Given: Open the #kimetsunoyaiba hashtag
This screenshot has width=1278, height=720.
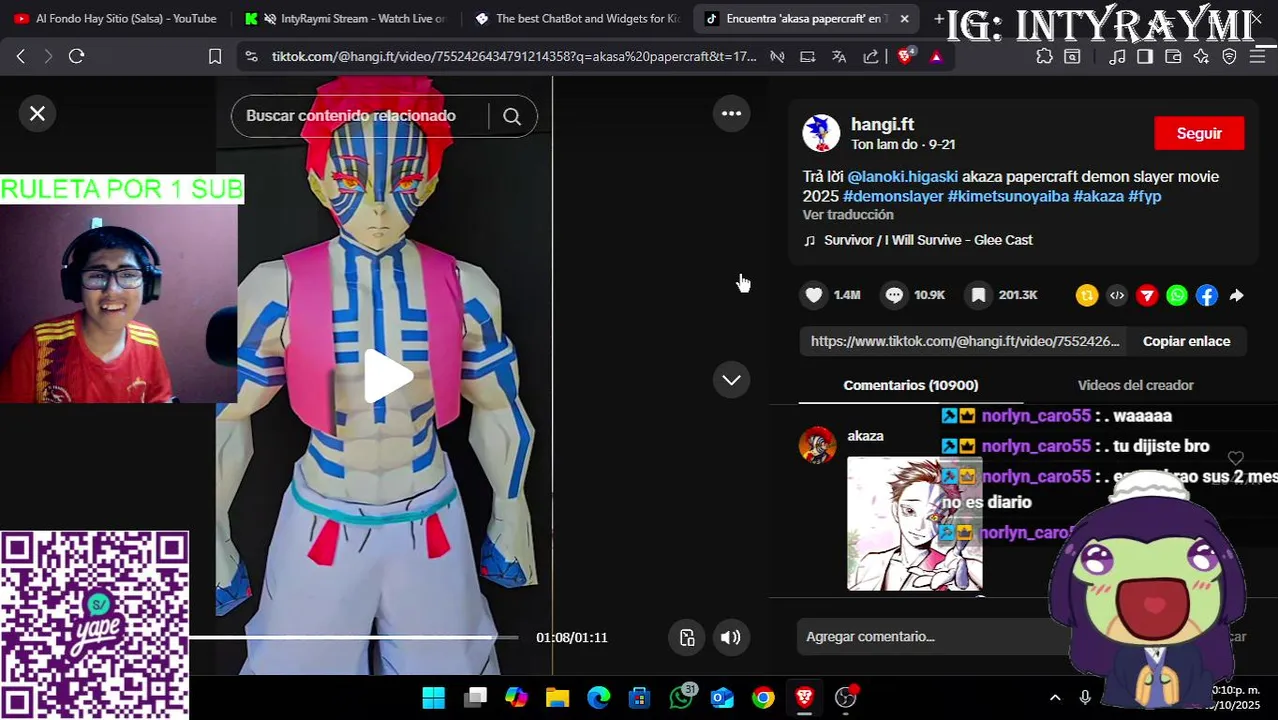Looking at the screenshot, I should pyautogui.click(x=1008, y=196).
